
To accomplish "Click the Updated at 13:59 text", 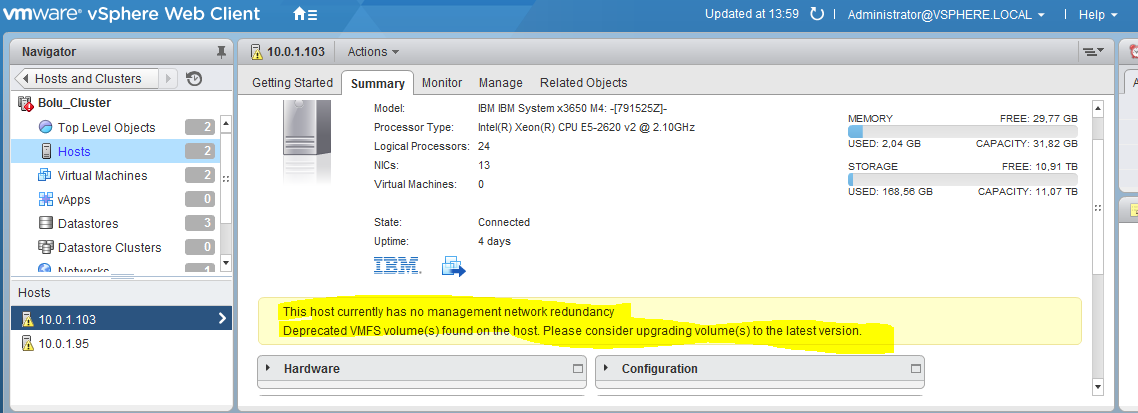I will tap(752, 14).
